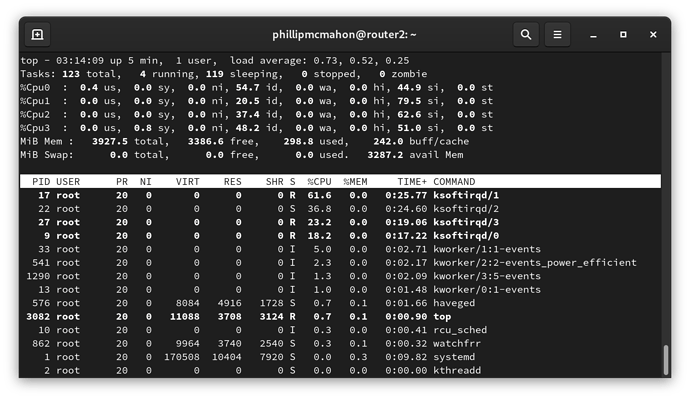Click the SHR column header
690x398 pixels.
tap(274, 181)
